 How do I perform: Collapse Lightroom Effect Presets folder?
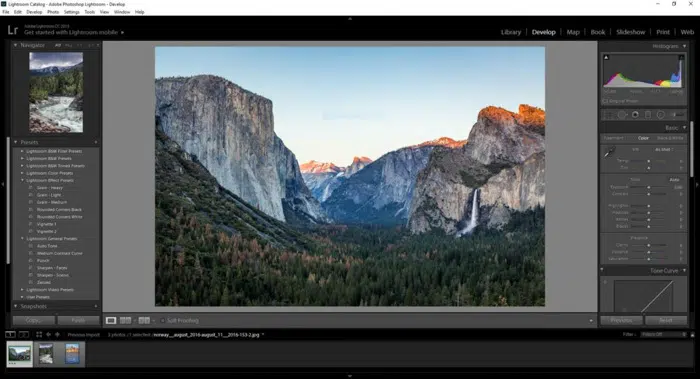pyautogui.click(x=22, y=180)
